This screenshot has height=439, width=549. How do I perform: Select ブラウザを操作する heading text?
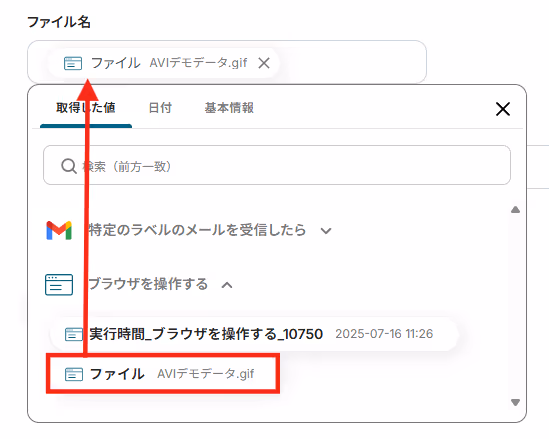pos(148,284)
